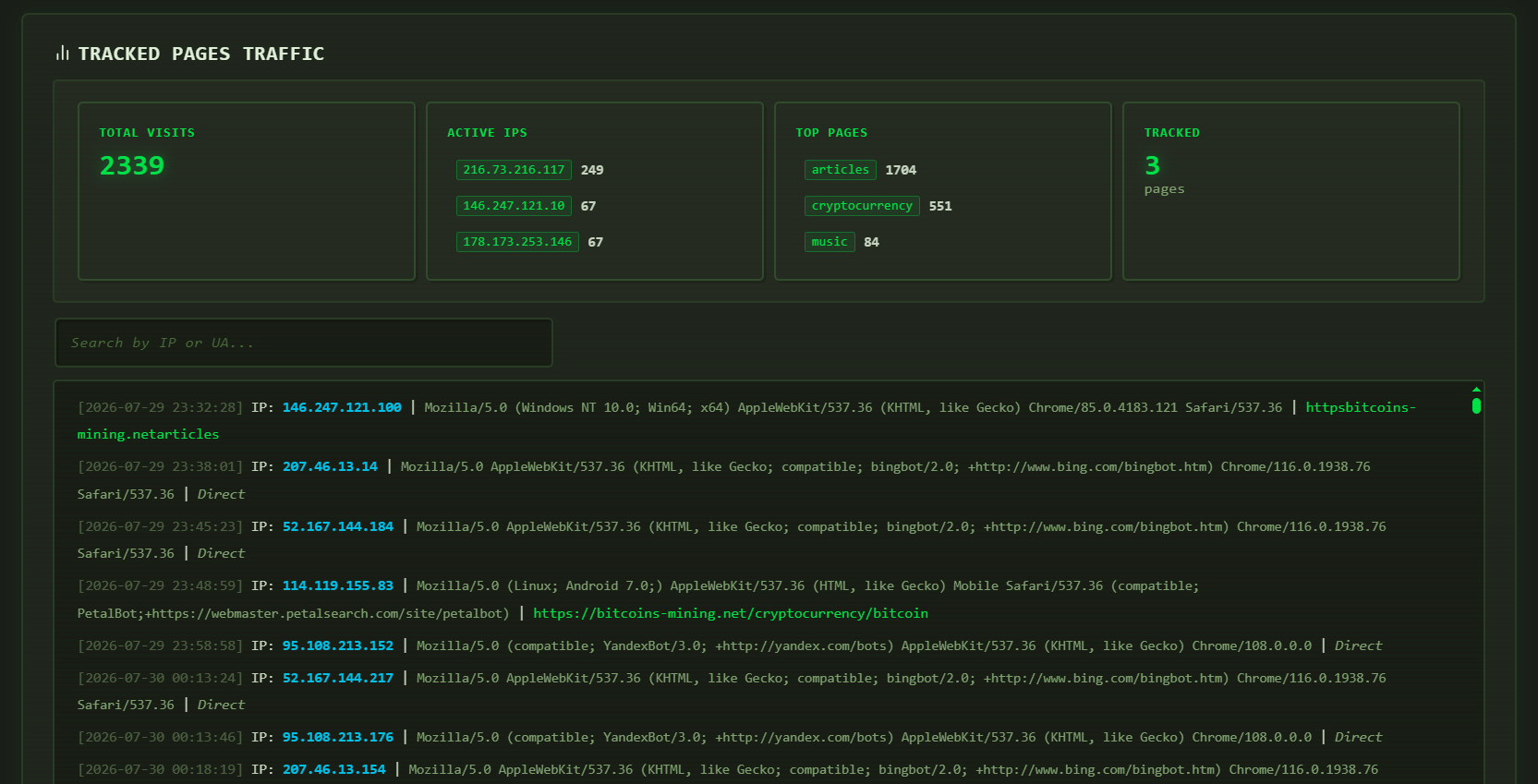Click timestamp 2026-07-29 23:48:59
The height and width of the screenshot is (784, 1538).
click(x=161, y=585)
